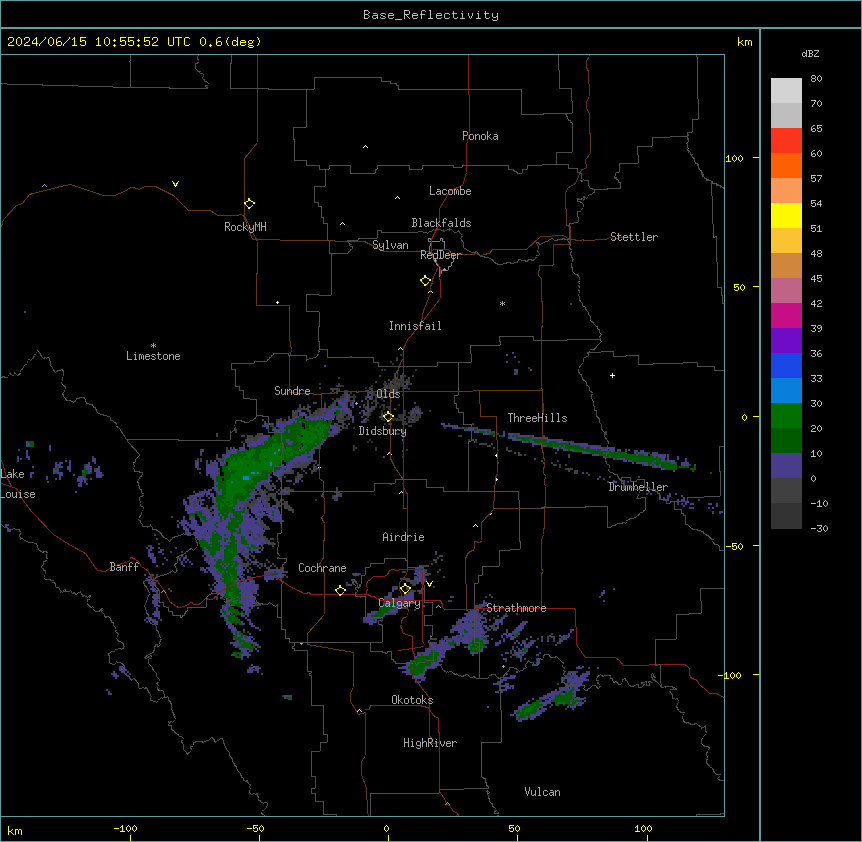Pick the bright yellow swatch in the dBZ legend
Screen dimensions: 862x842
(786, 215)
